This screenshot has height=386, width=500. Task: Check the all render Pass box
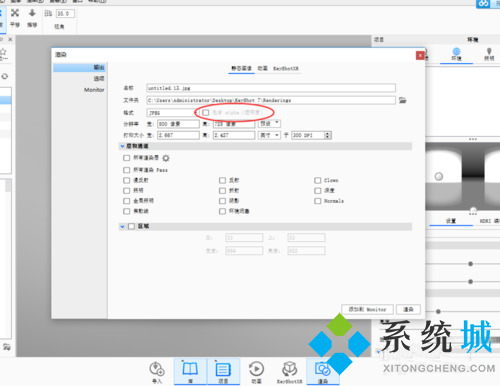point(126,170)
